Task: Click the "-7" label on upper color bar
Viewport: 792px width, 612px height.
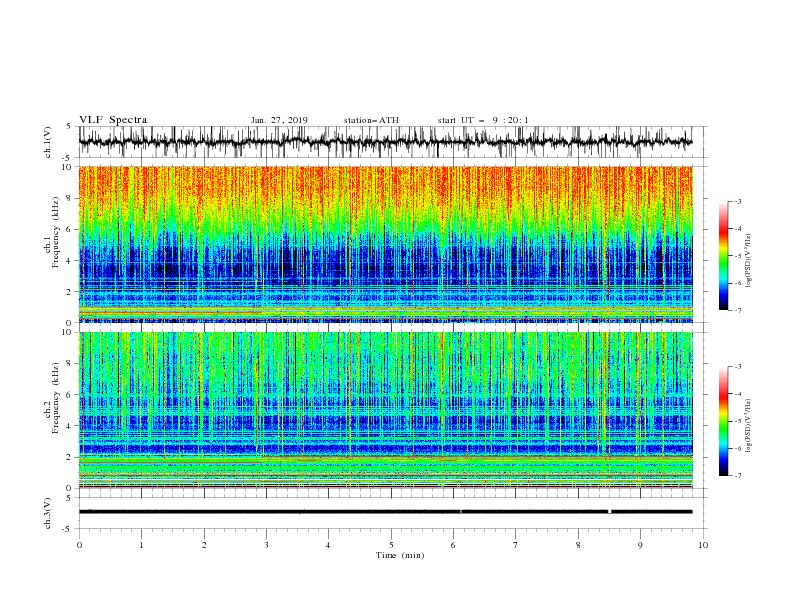Action: [737, 311]
